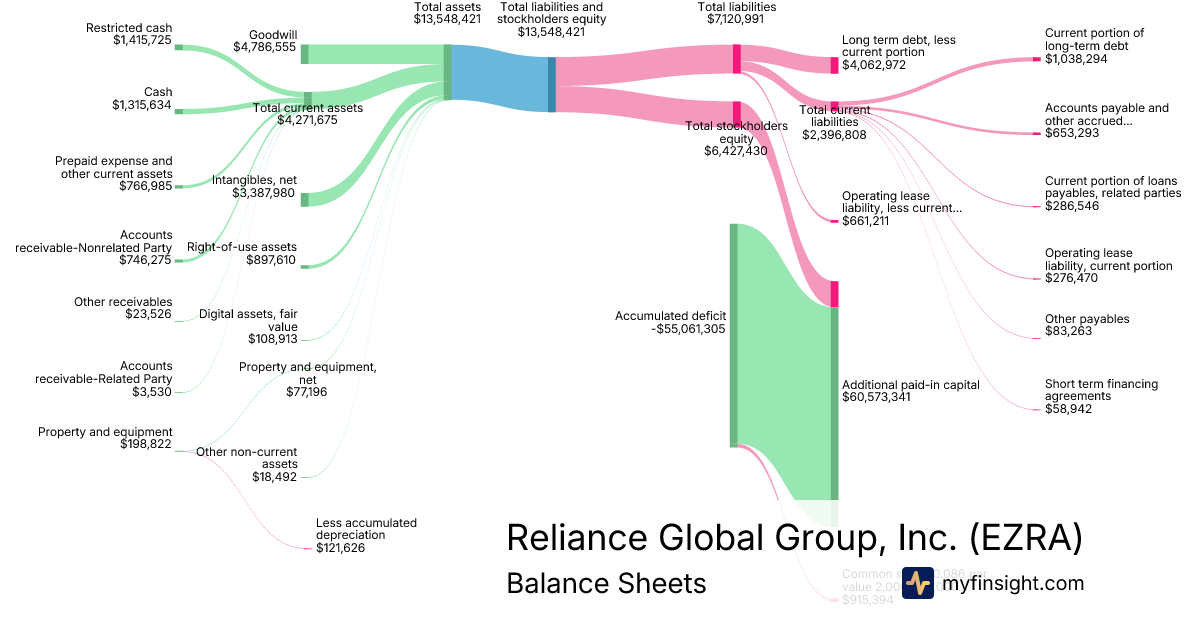This screenshot has width=1200, height=630.
Task: Click the myfinsight logo icon
Action: point(917,583)
